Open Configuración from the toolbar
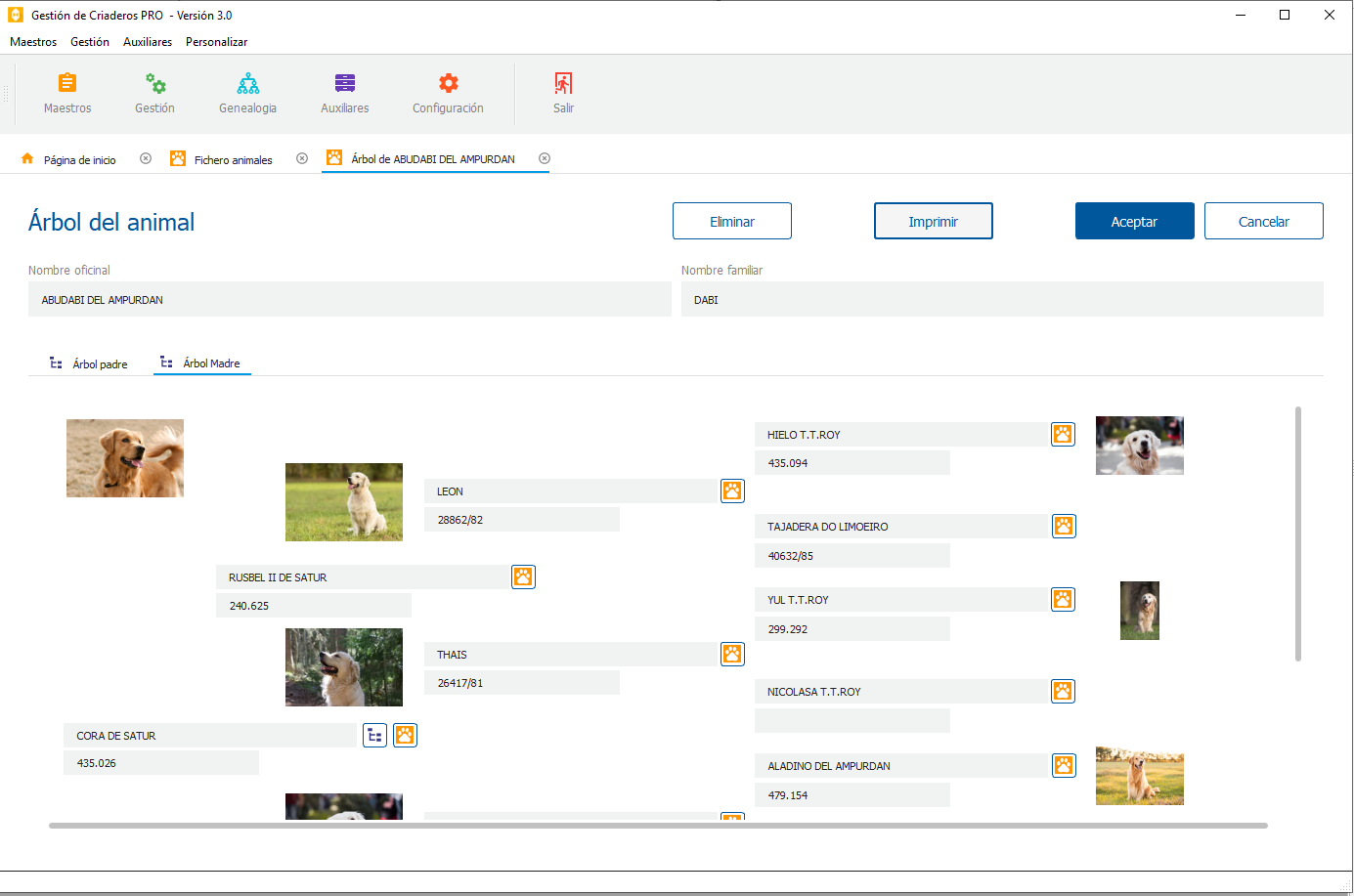This screenshot has height=896, width=1354. 448,92
